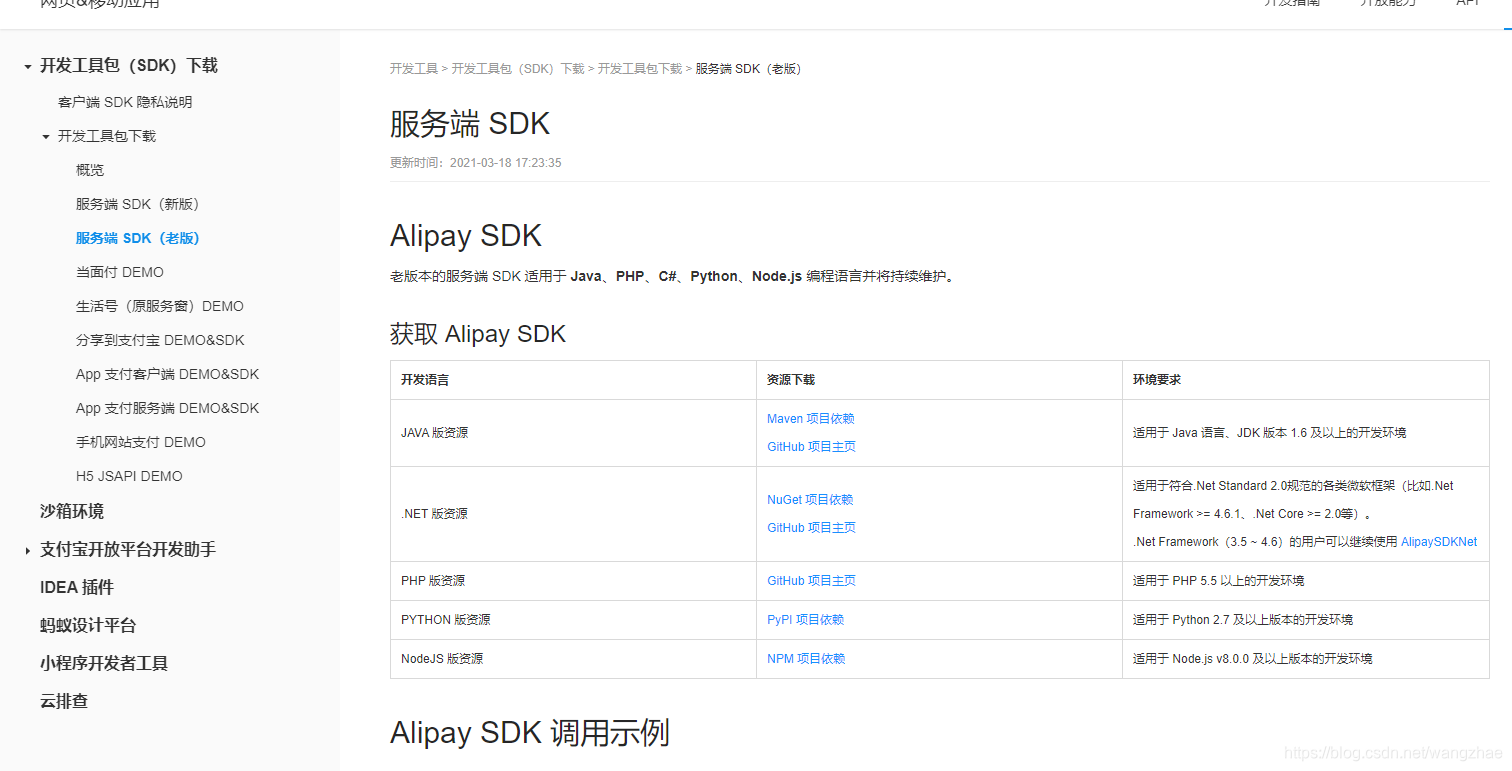Open 云排查 in the sidebar
Image resolution: width=1512 pixels, height=771 pixels.
(64, 701)
